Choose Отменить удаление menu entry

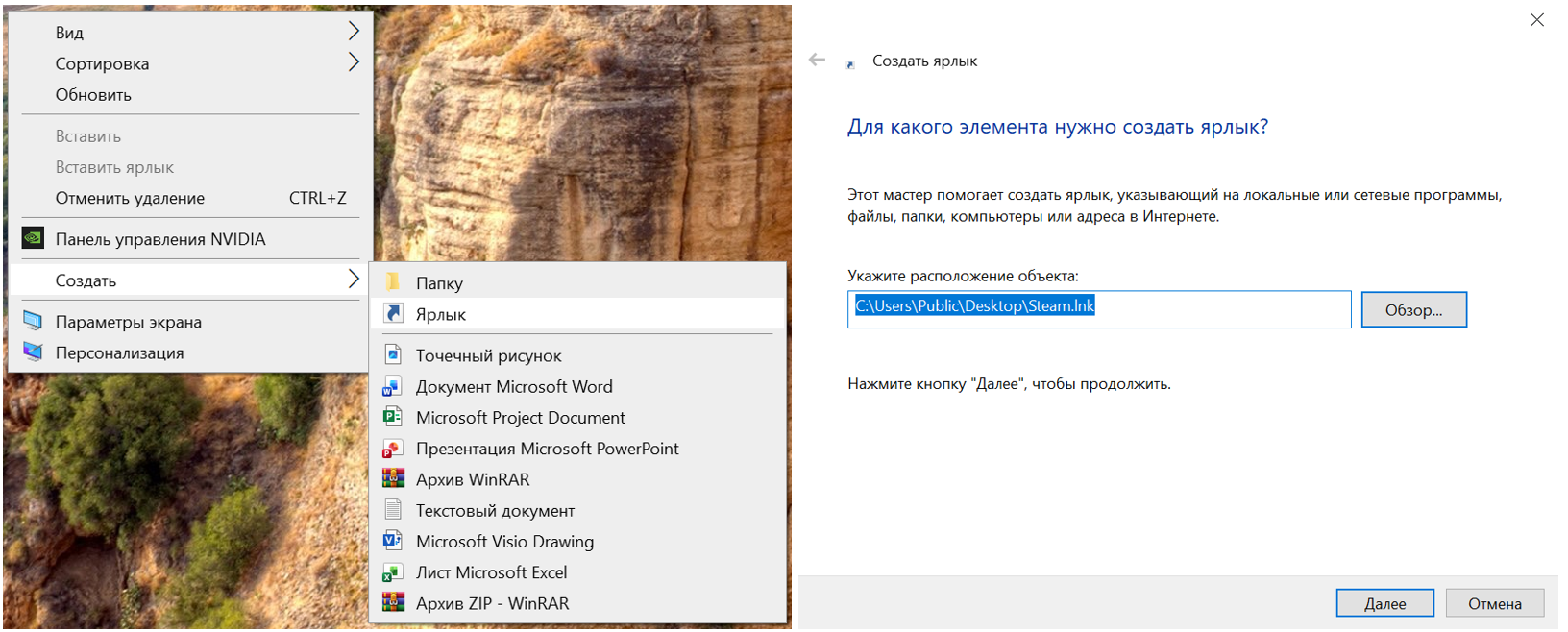tap(130, 198)
